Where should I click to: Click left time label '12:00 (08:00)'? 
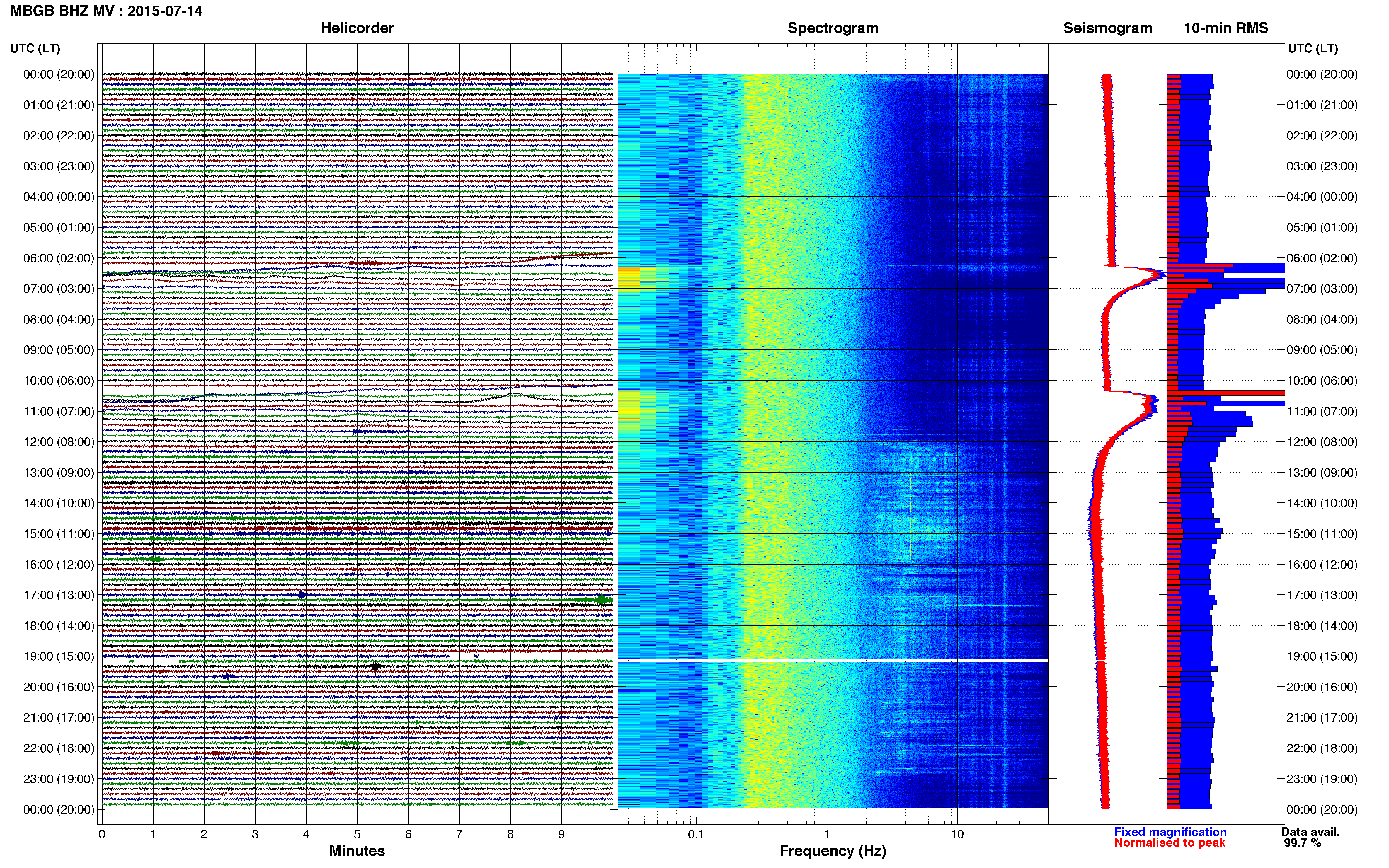click(x=59, y=442)
